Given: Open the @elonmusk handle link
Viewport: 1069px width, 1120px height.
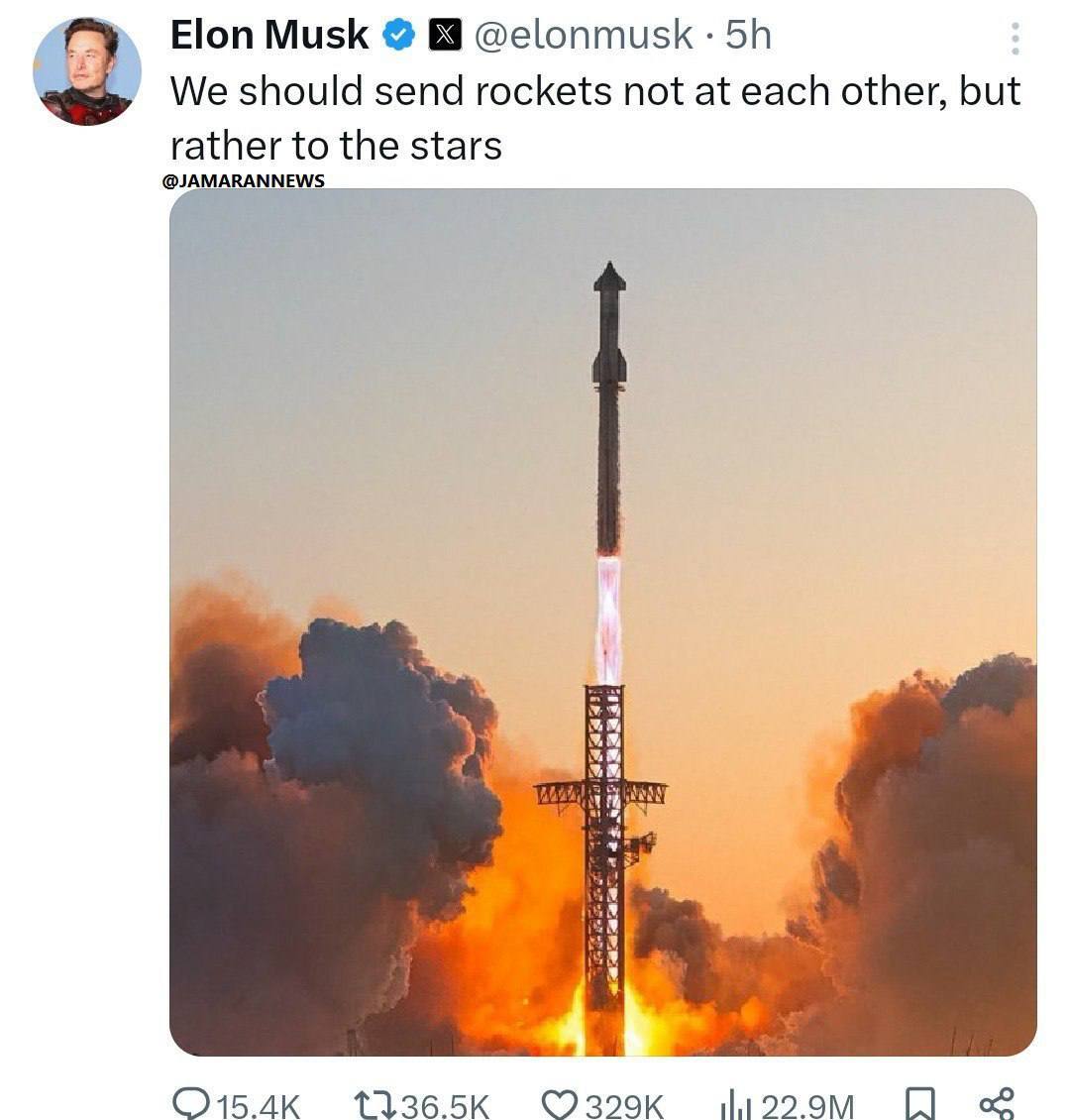Looking at the screenshot, I should click(584, 36).
